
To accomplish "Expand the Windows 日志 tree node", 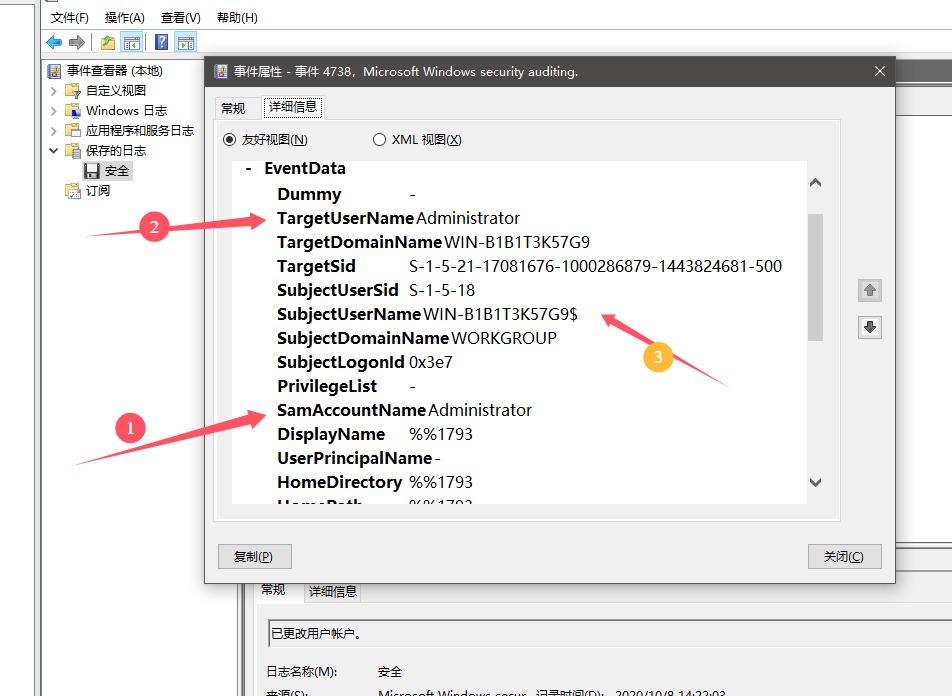I will (54, 111).
